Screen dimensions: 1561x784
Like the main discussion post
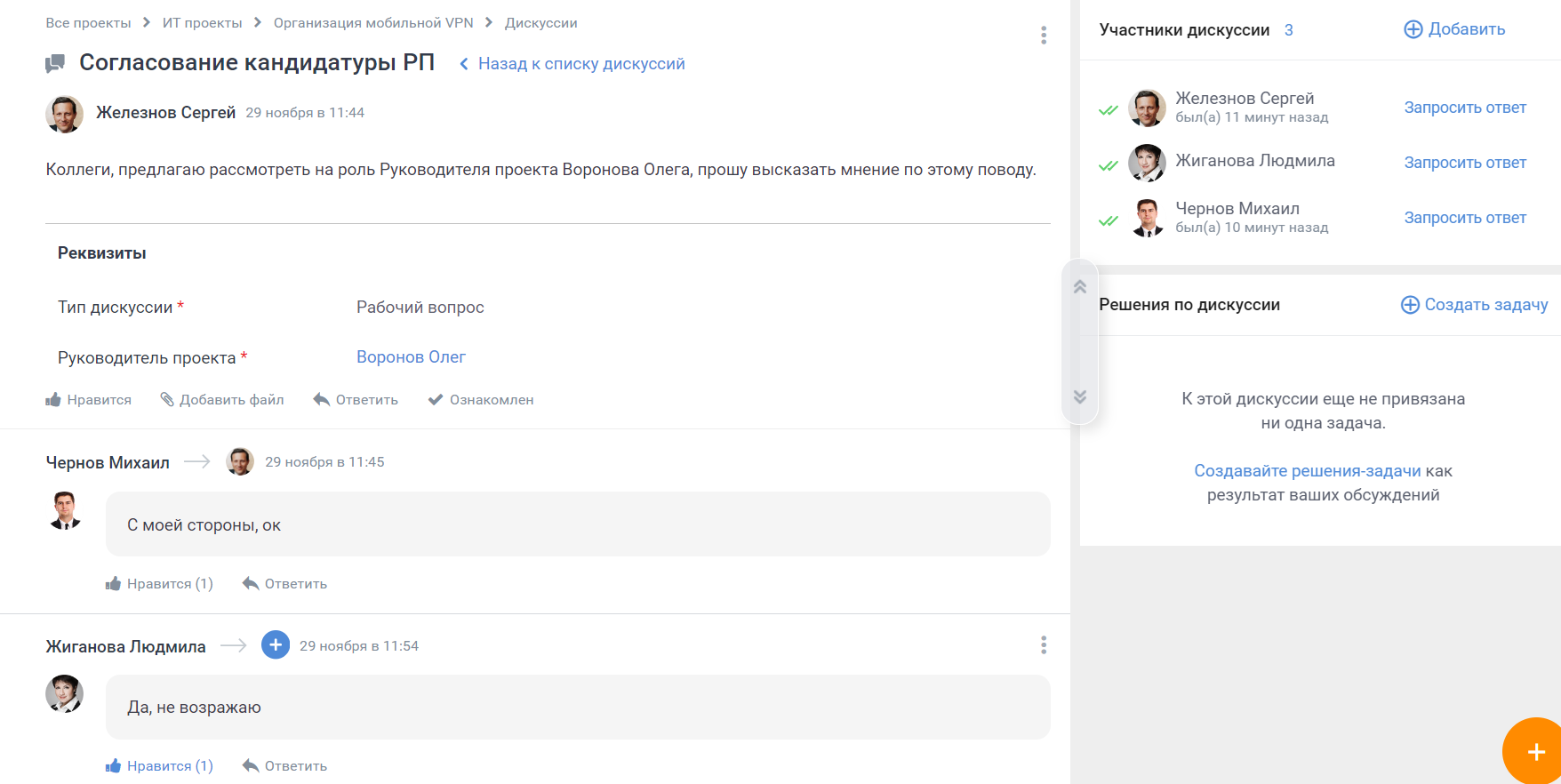click(89, 400)
